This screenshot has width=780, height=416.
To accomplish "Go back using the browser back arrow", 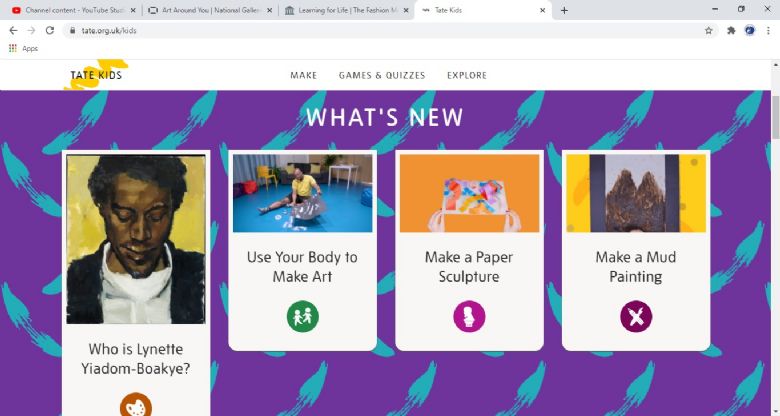I will [x=13, y=30].
